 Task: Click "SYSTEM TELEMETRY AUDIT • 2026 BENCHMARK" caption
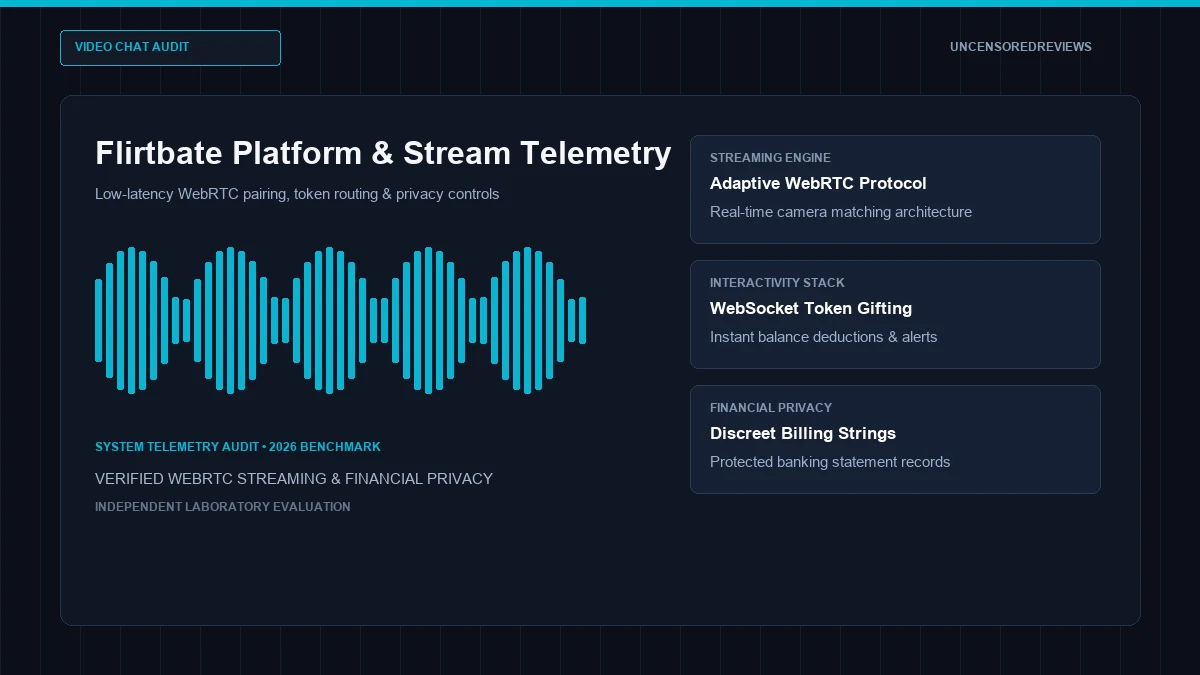(x=238, y=447)
